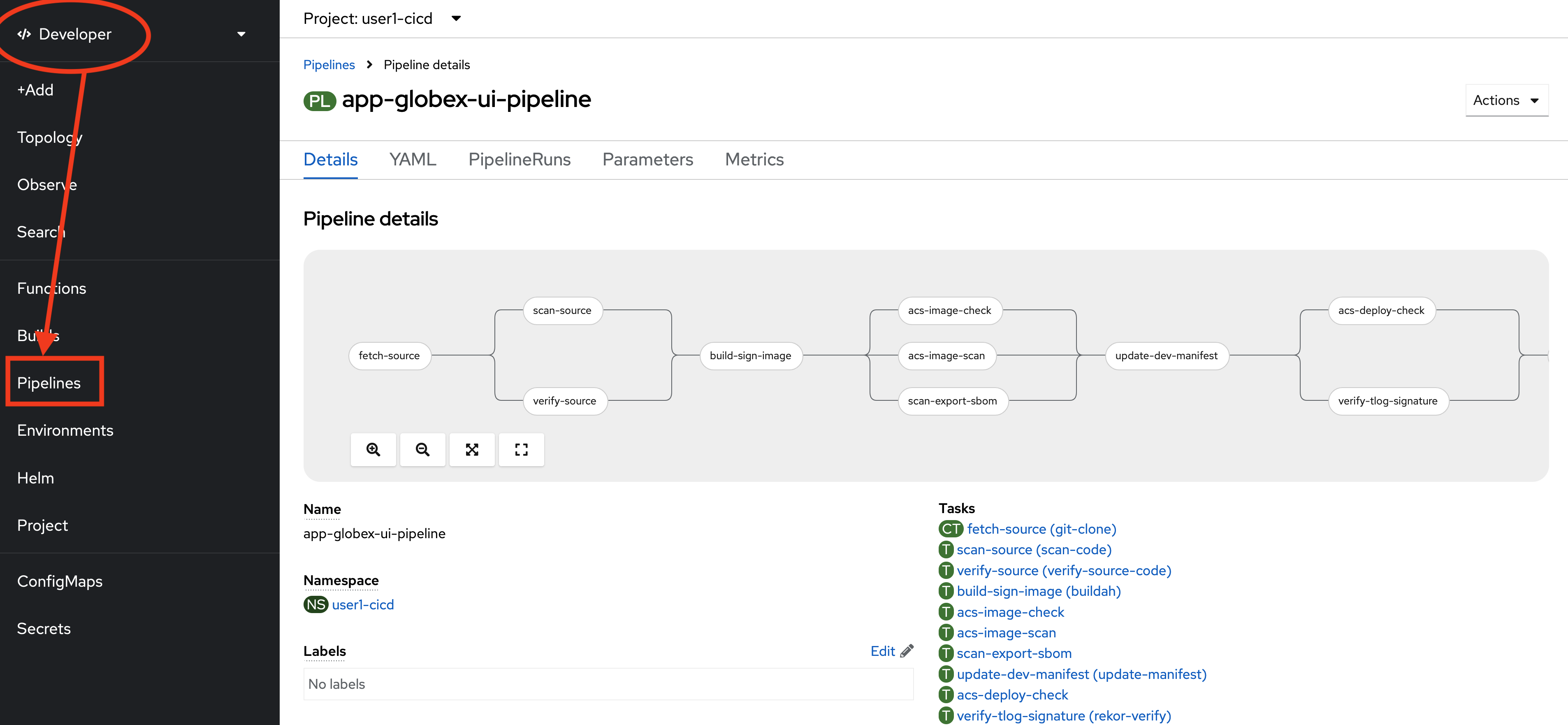The height and width of the screenshot is (725, 1568).
Task: Select the build-sign-image task node
Action: coord(750,356)
